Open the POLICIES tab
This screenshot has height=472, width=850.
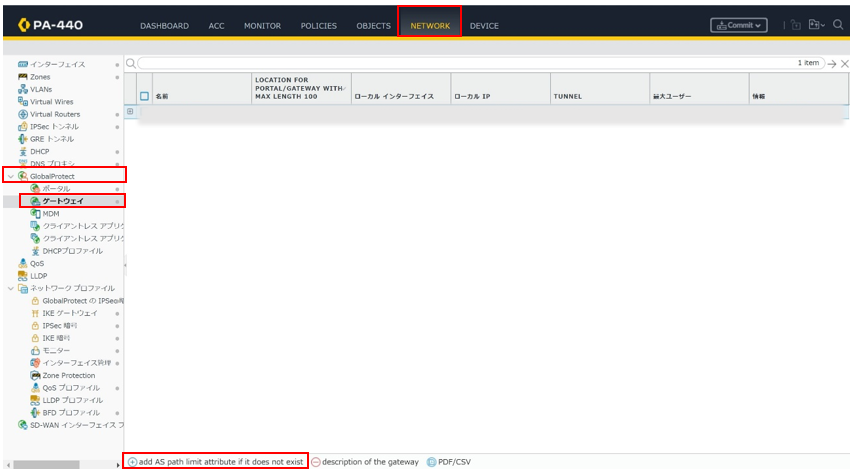tap(319, 25)
